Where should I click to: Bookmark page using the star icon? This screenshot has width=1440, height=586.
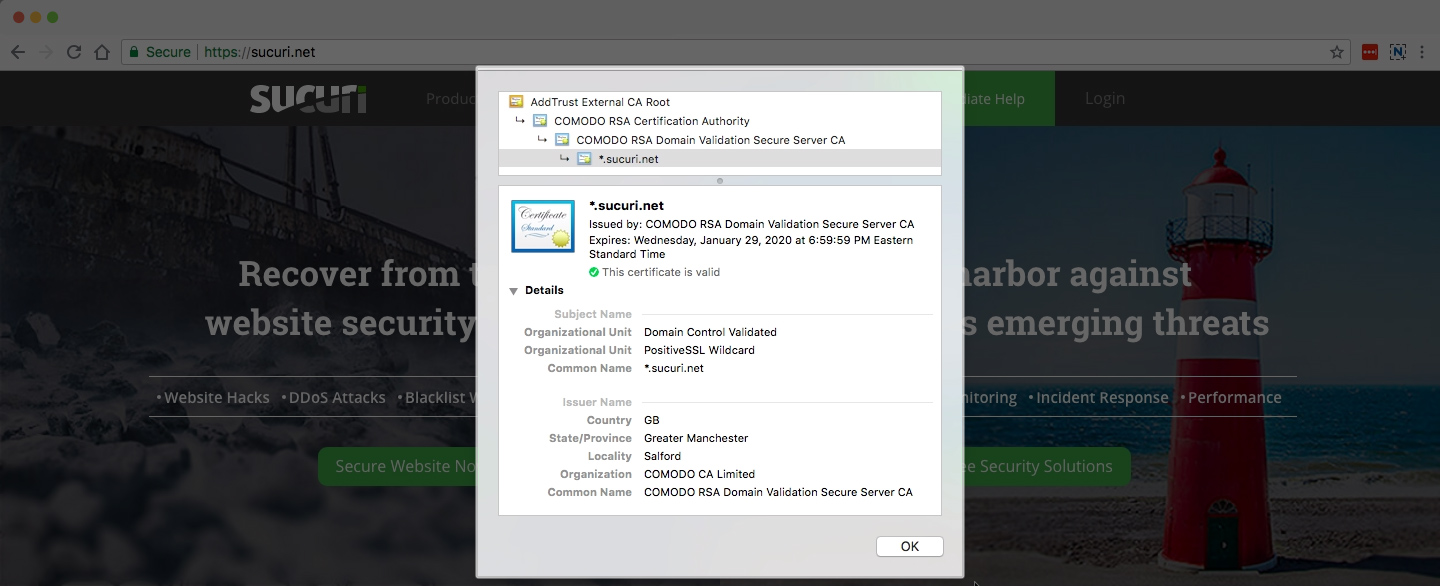[x=1337, y=52]
